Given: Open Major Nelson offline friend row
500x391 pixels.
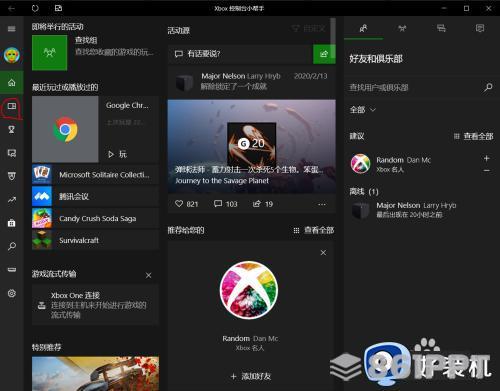Looking at the screenshot, I should [x=422, y=210].
